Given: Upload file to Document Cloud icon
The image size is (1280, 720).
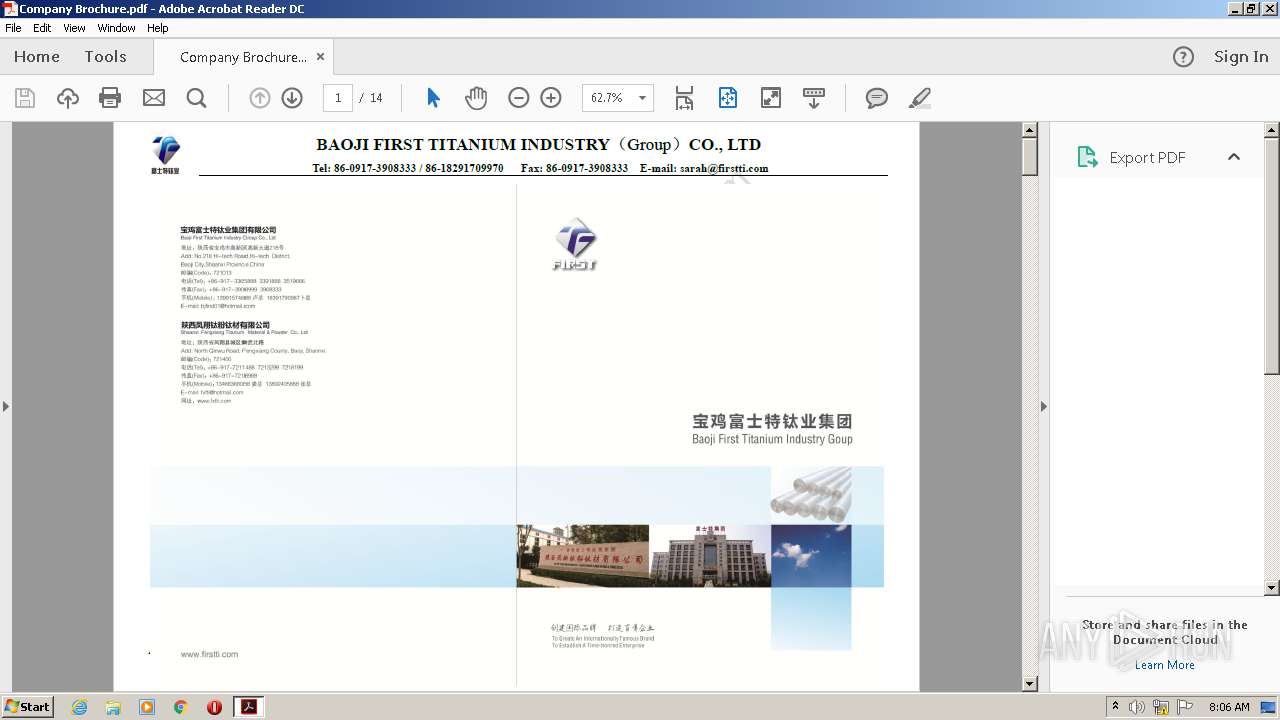Looking at the screenshot, I should (68, 98).
